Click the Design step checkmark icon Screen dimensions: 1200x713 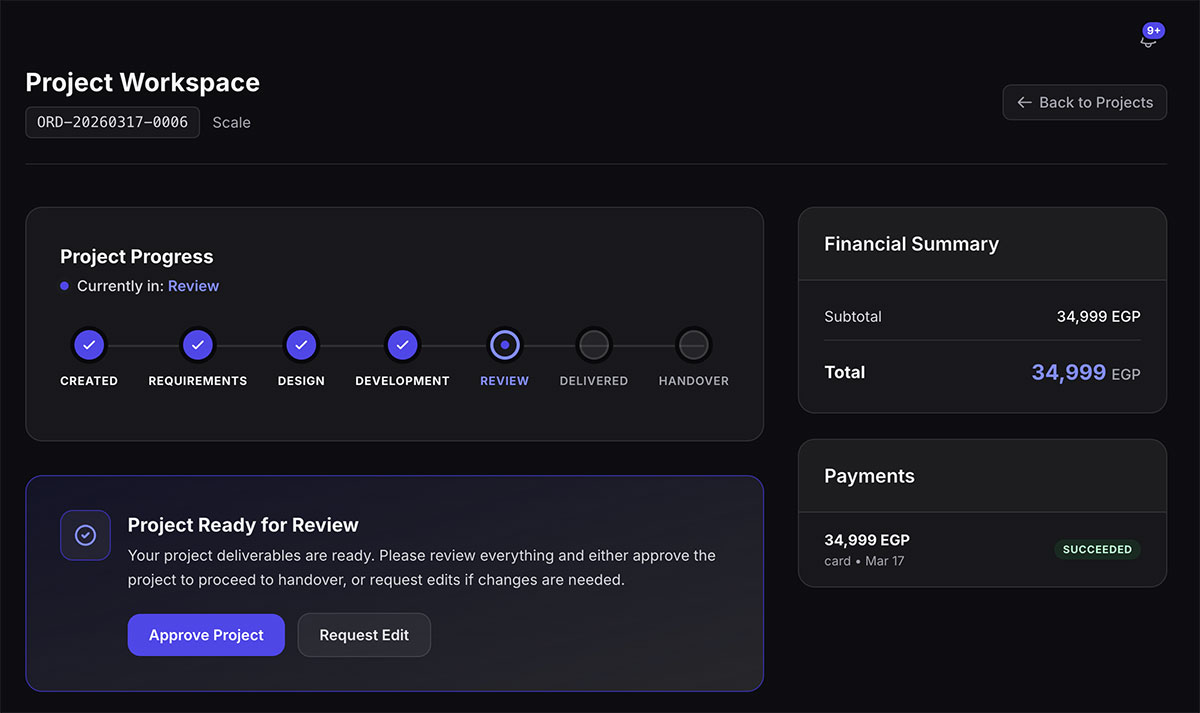tap(301, 344)
